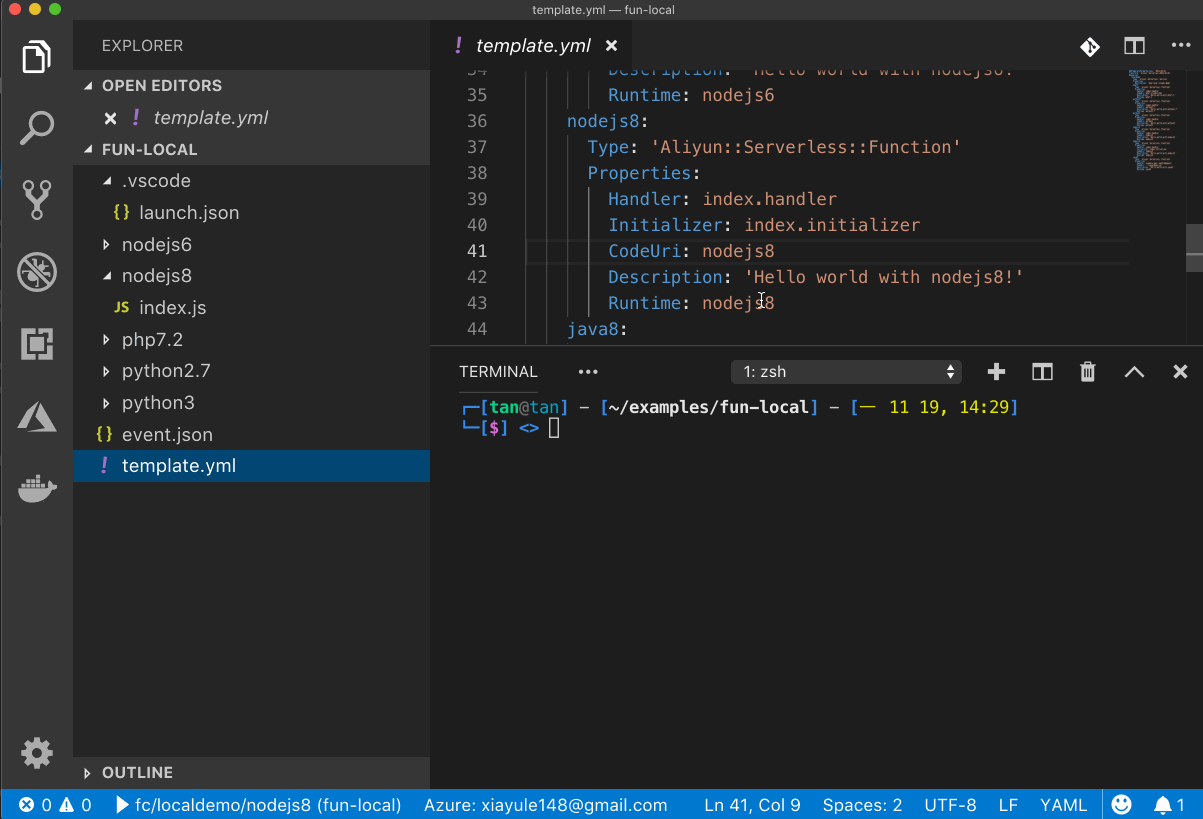1203x819 pixels.
Task: Click the code minimap preview
Action: pyautogui.click(x=1156, y=120)
